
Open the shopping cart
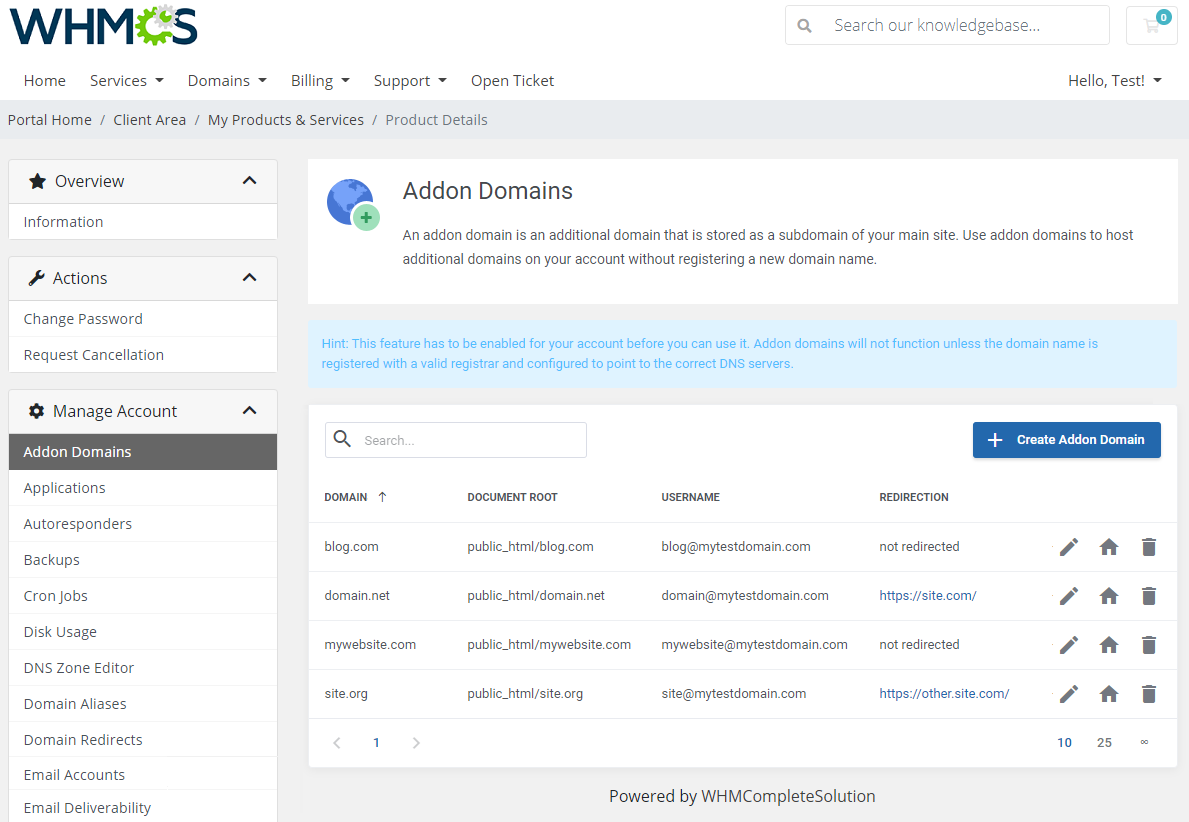[x=1151, y=25]
